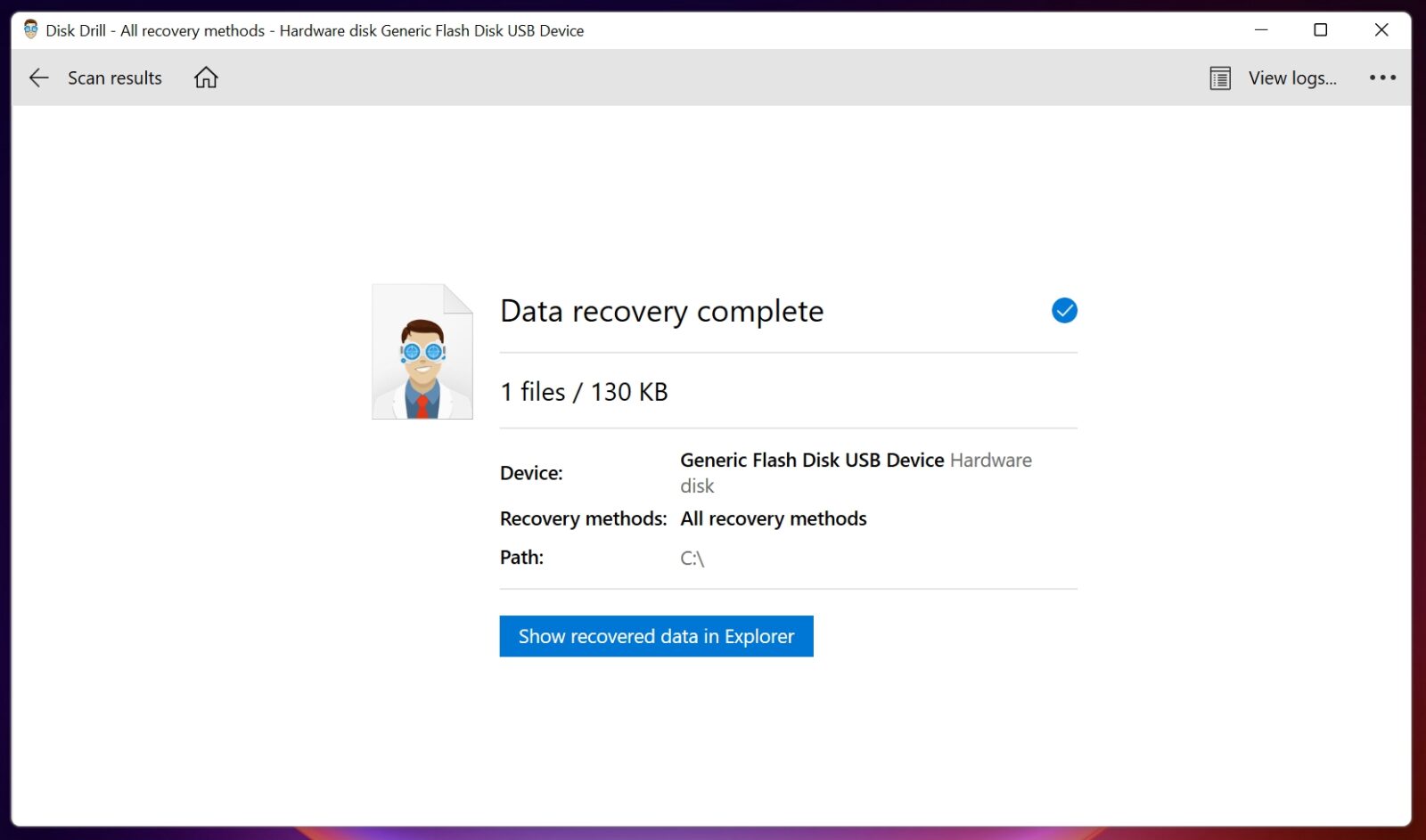Minimize the Disk Drill window
The height and width of the screenshot is (840, 1426).
(x=1260, y=29)
